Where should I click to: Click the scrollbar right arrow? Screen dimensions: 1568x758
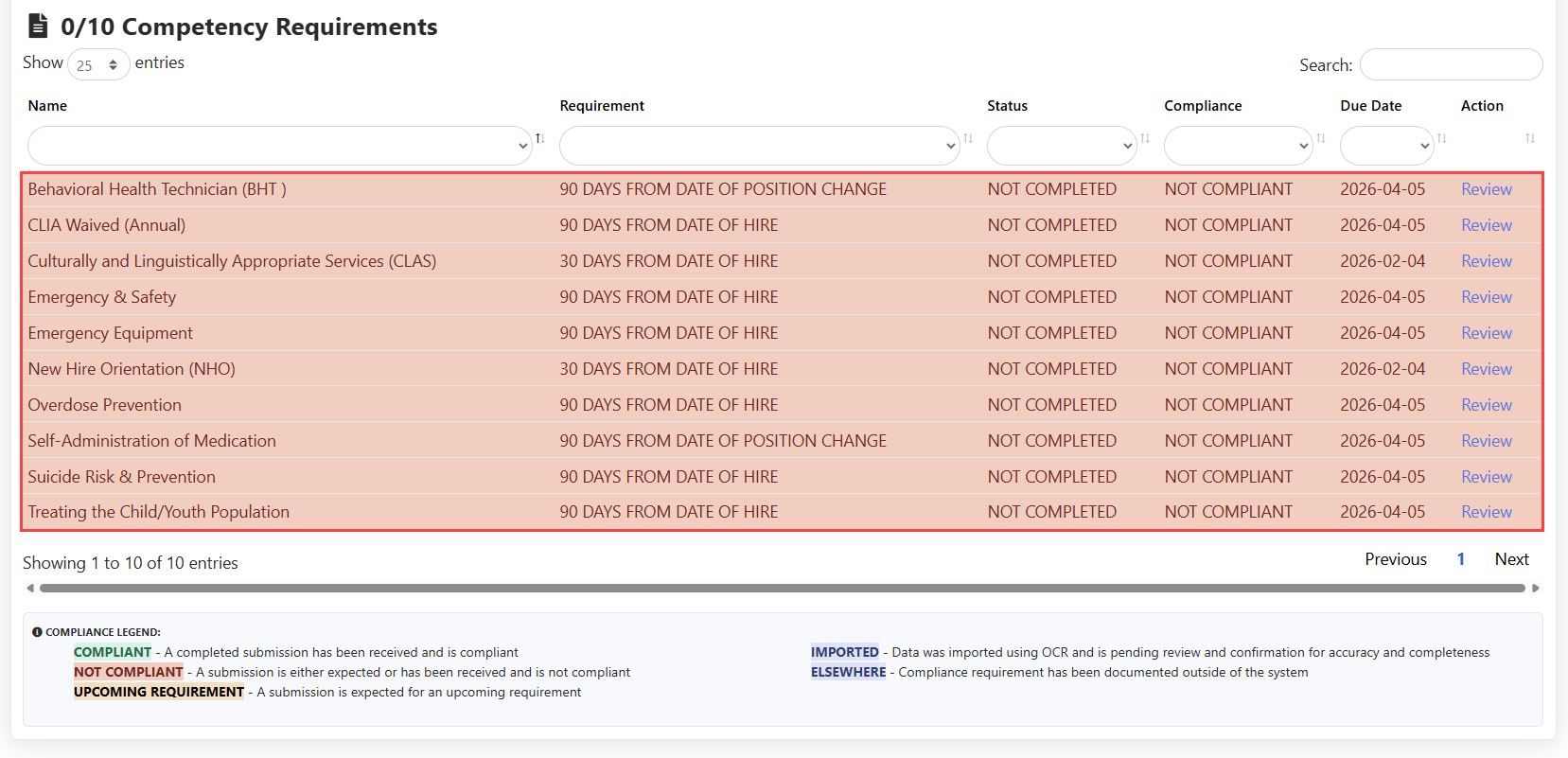coord(1535,589)
